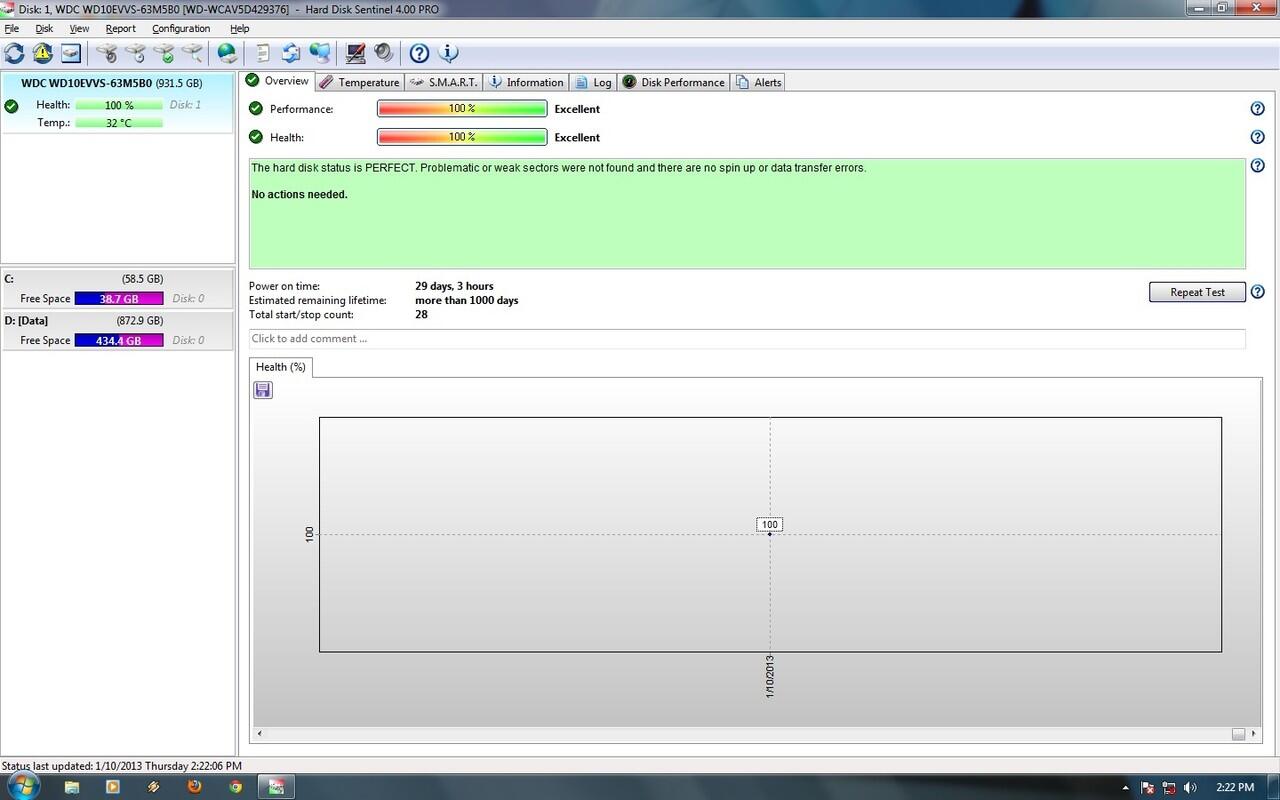The height and width of the screenshot is (800, 1280).
Task: Click green check icon beside WDC disk entry
Action: pos(11,106)
